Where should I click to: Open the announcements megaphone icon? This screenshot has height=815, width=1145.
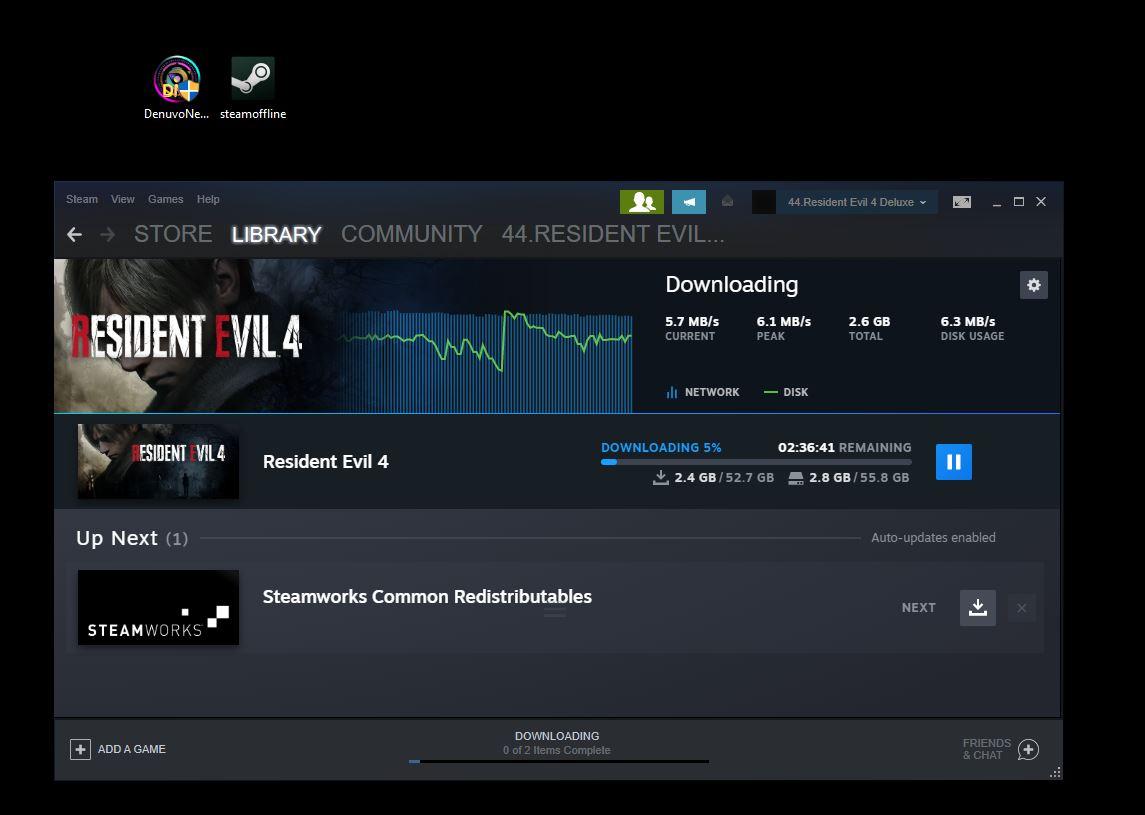[x=688, y=202]
